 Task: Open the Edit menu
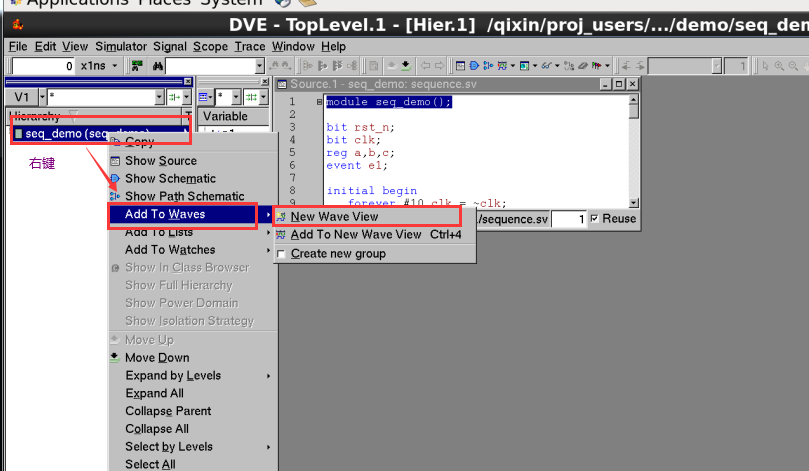pos(45,46)
